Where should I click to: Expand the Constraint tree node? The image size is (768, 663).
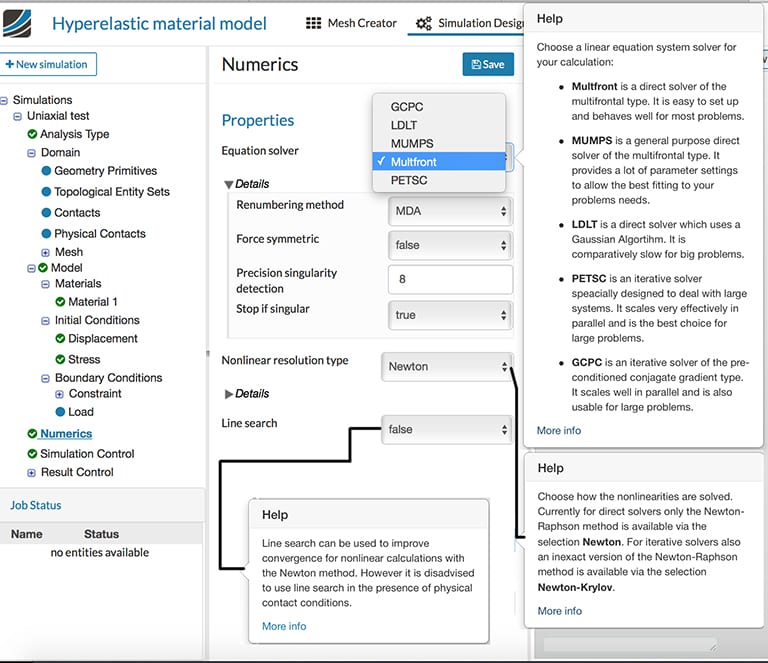click(59, 394)
